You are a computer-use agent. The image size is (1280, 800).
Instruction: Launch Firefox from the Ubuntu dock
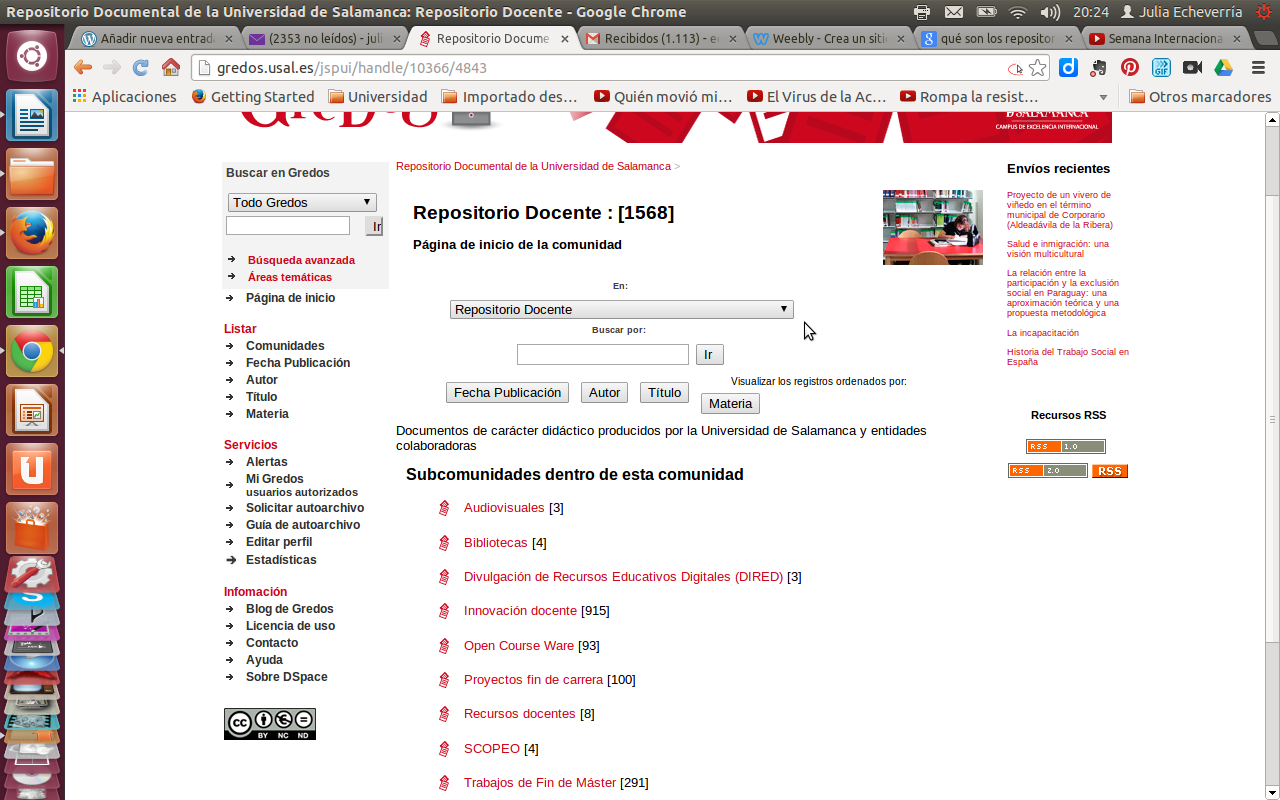[32, 233]
